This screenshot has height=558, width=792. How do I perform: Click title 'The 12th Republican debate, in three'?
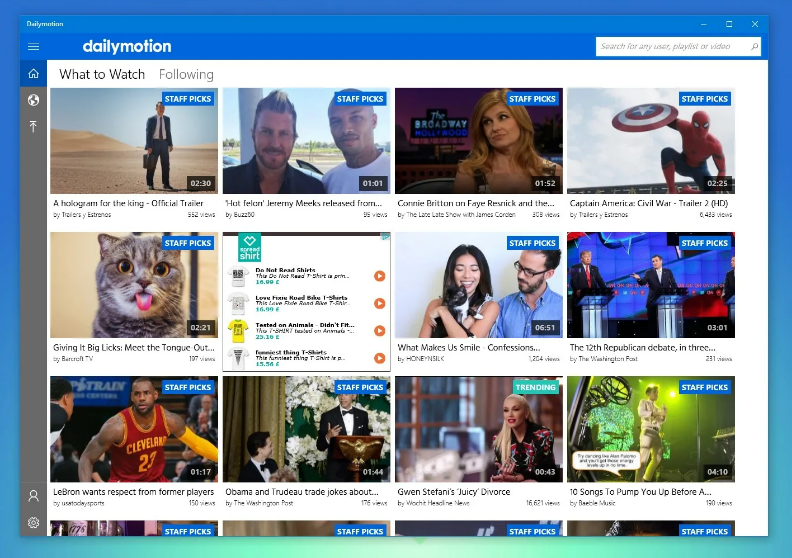642,347
